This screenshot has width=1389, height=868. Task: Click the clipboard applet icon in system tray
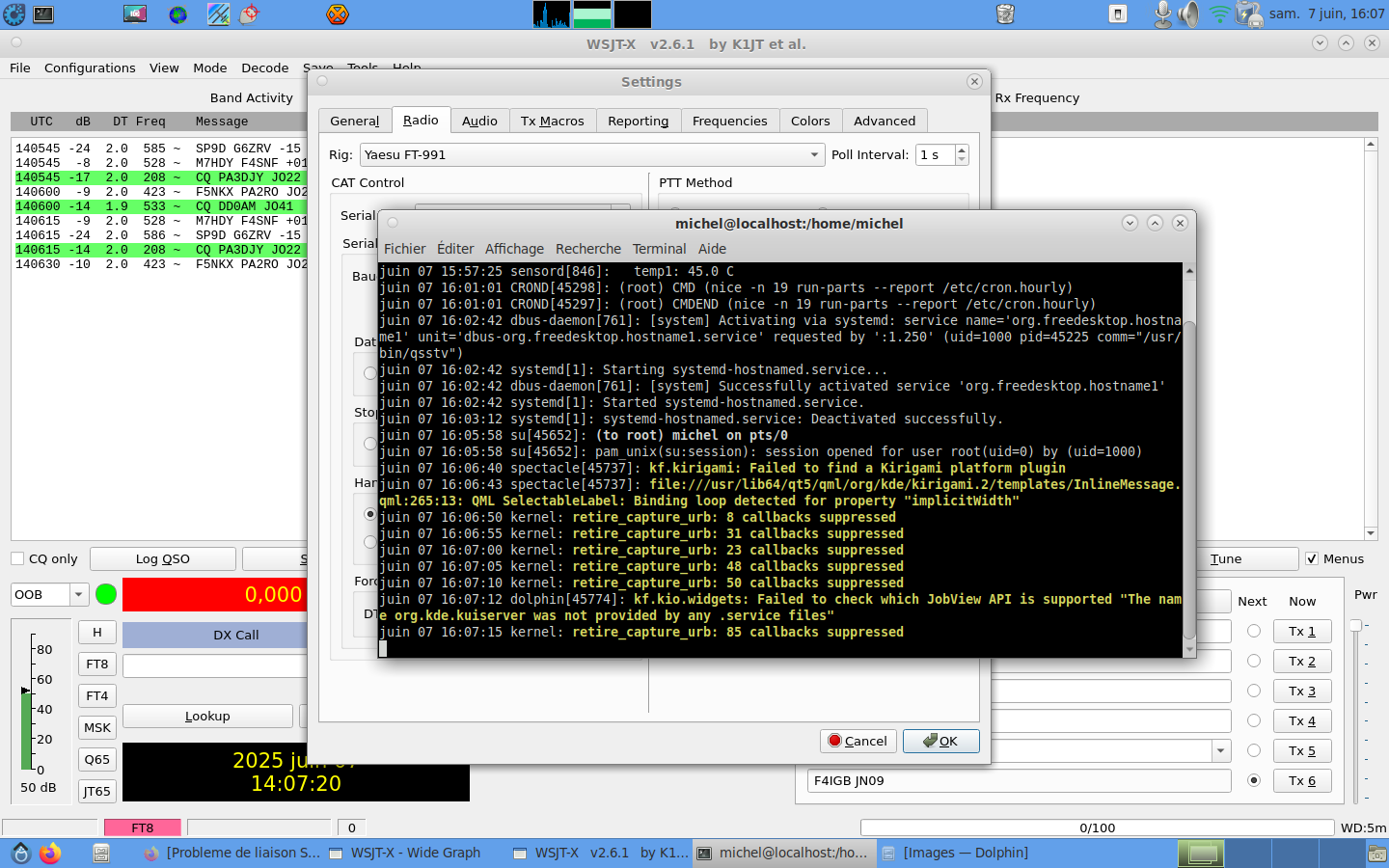point(1118,14)
